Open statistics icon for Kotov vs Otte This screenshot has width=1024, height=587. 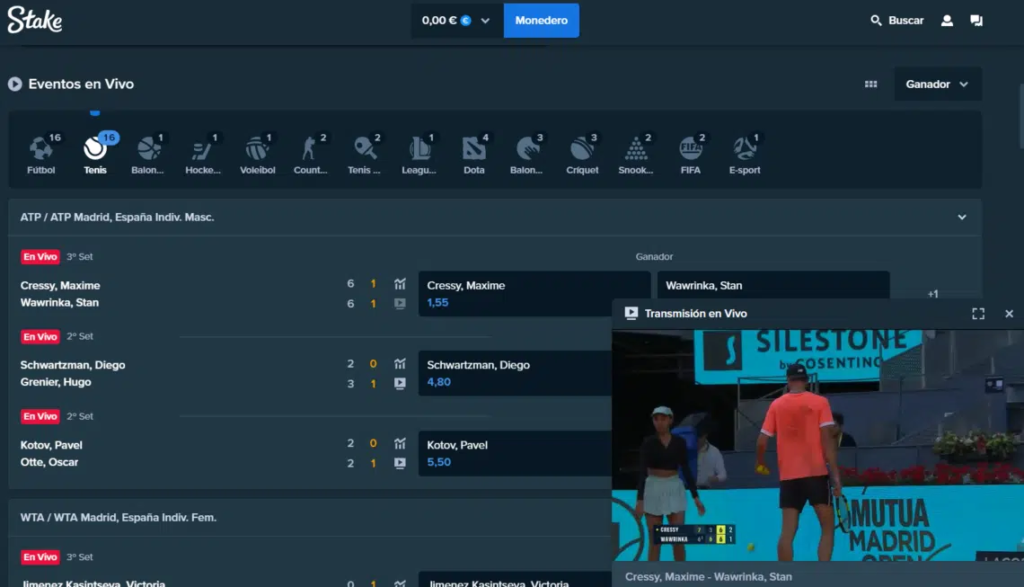click(x=400, y=444)
